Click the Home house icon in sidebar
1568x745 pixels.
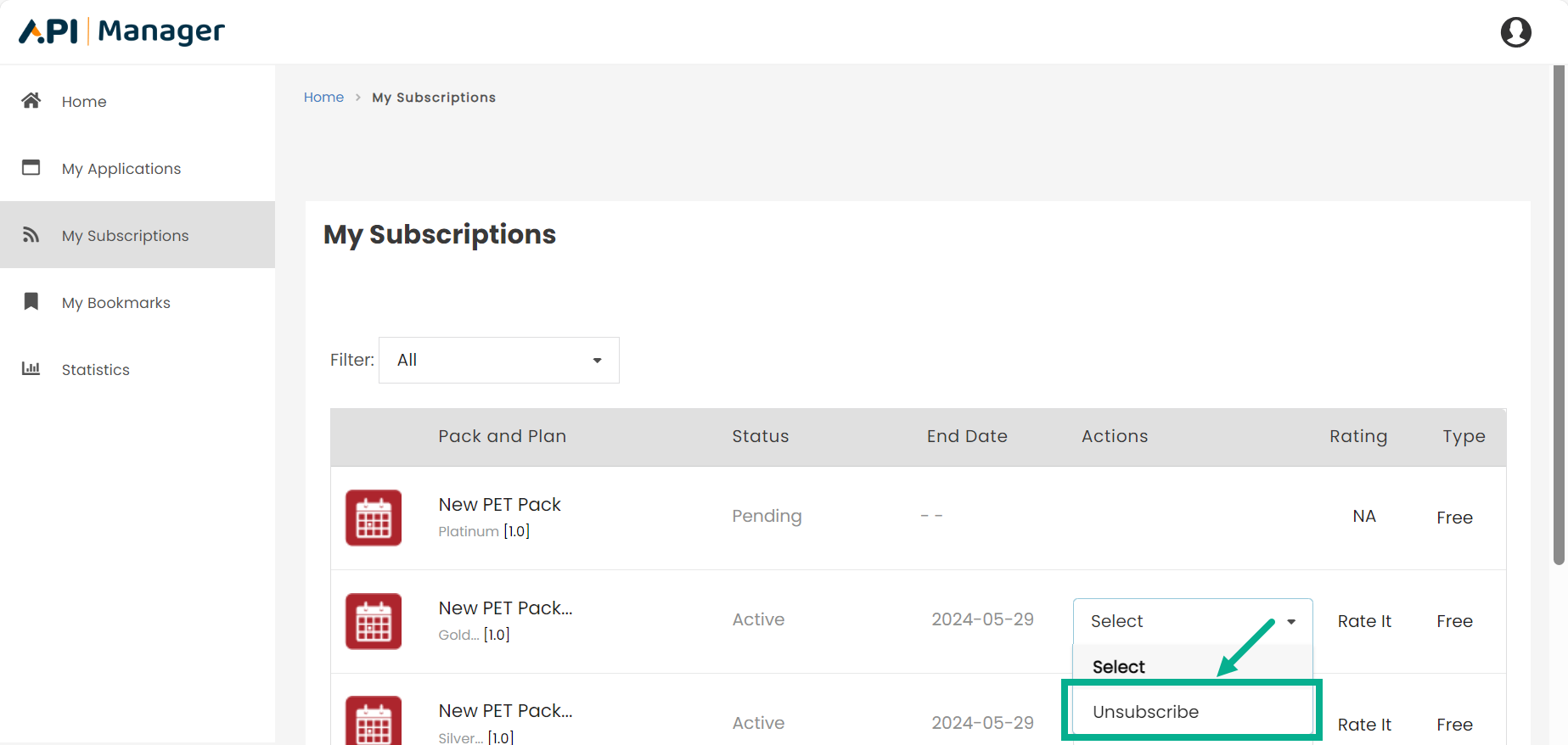31,101
